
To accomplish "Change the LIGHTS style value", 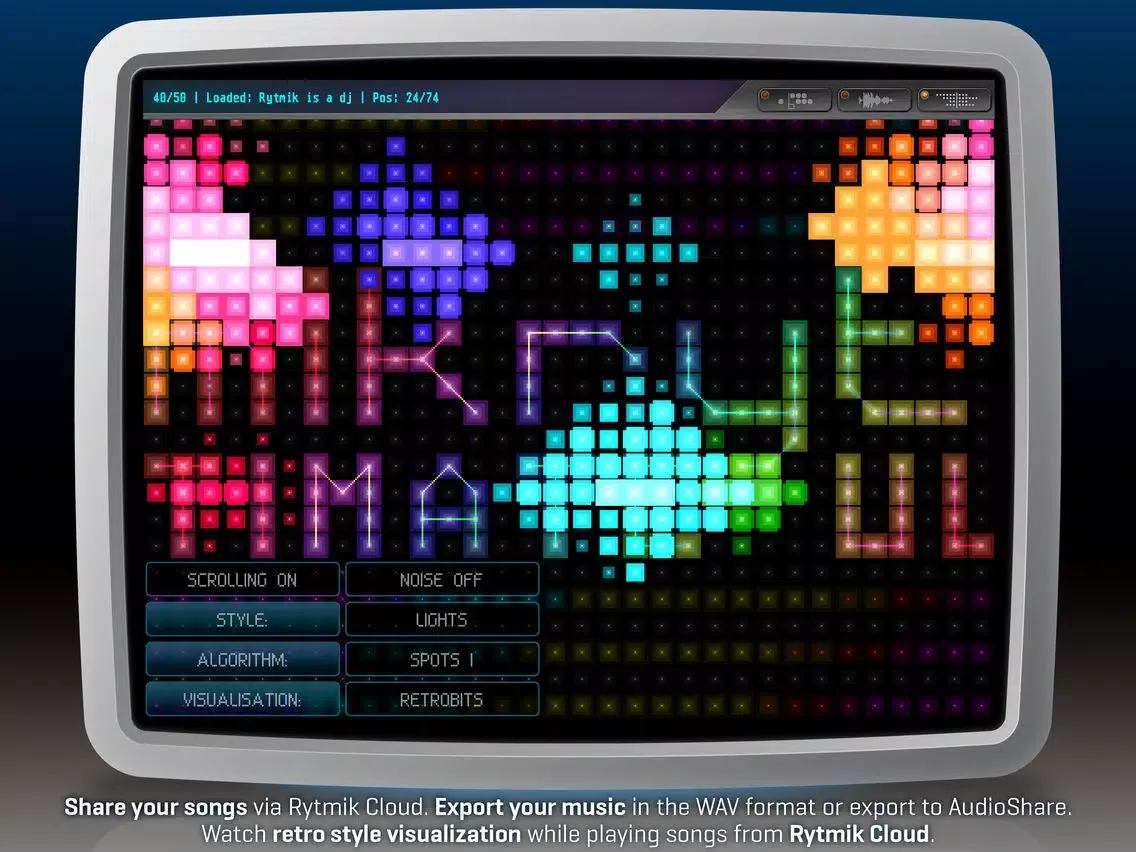I will (442, 619).
